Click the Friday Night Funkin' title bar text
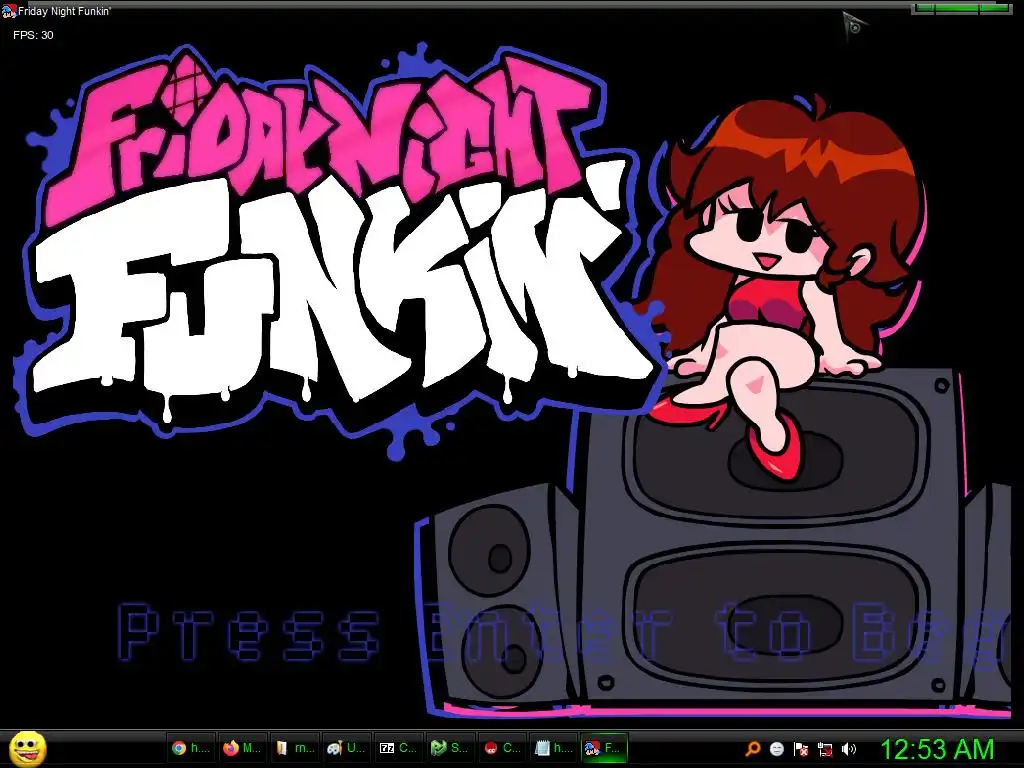The image size is (1024, 768). coord(65,11)
